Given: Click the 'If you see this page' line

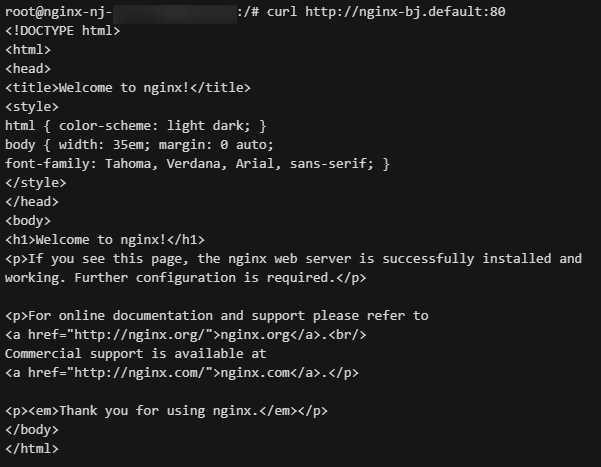Looking at the screenshot, I should click(293, 259).
